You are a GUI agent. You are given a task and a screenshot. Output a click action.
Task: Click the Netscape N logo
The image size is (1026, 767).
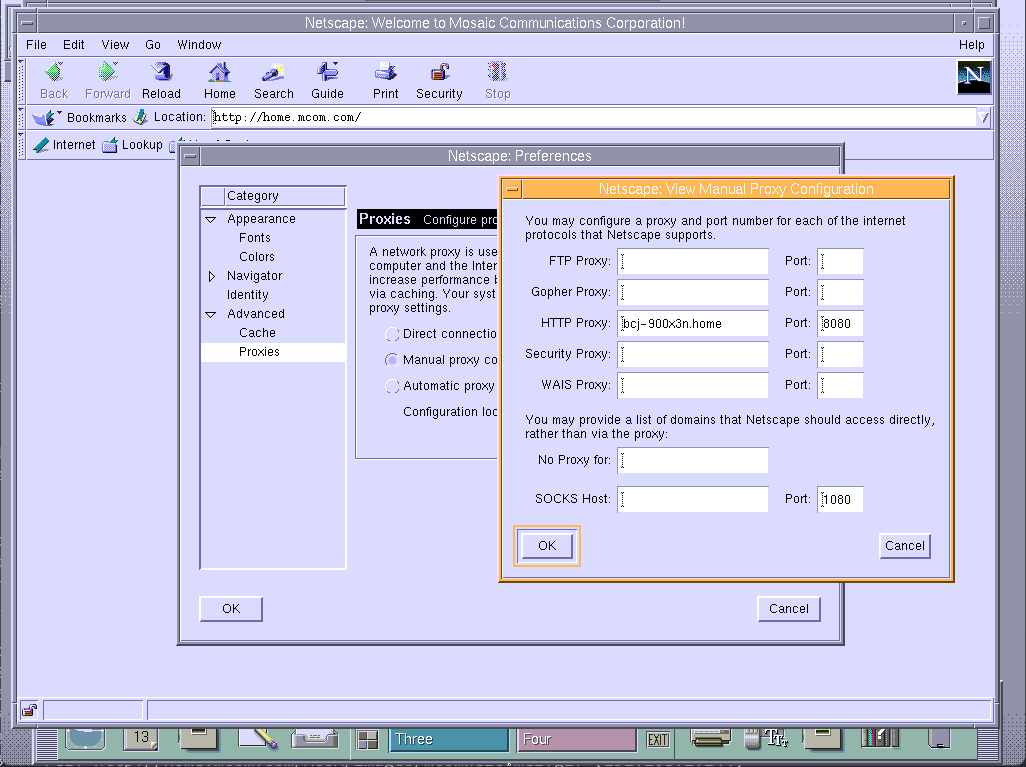coord(973,77)
